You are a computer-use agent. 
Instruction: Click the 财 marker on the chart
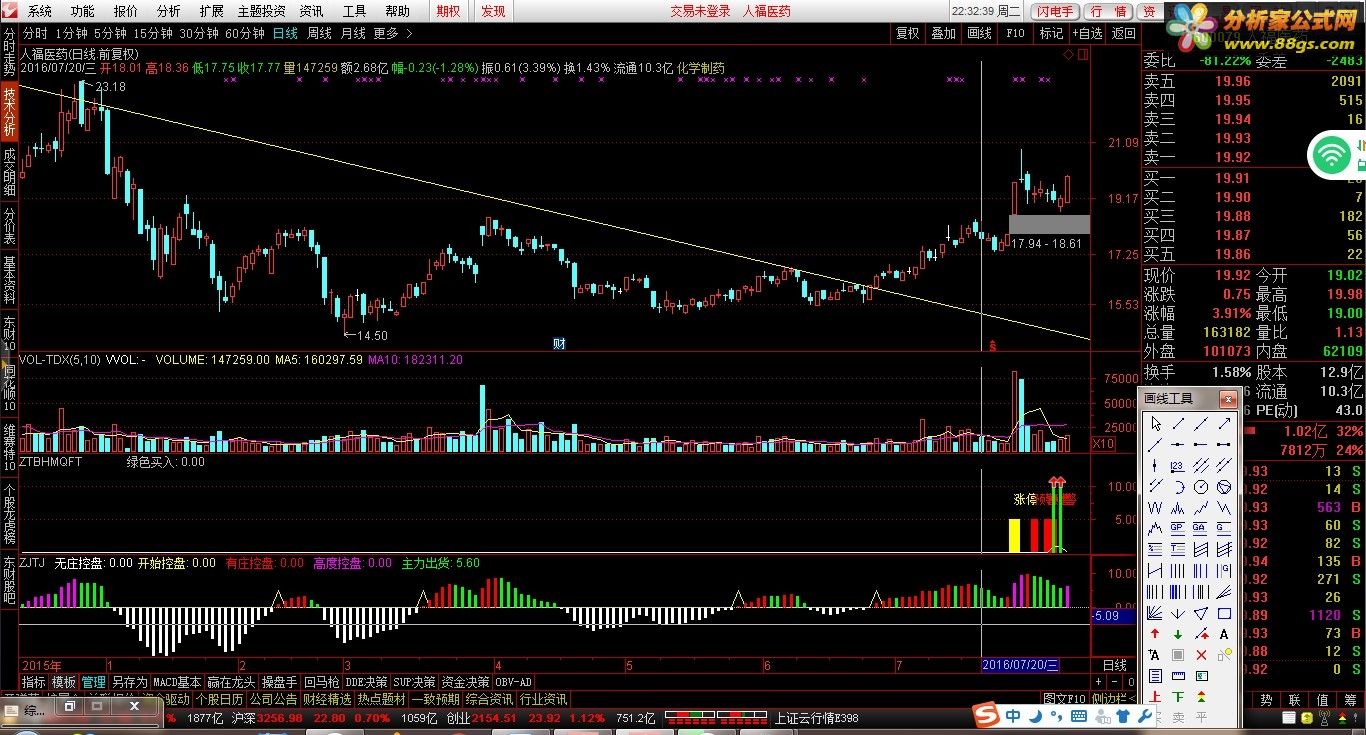[x=559, y=343]
